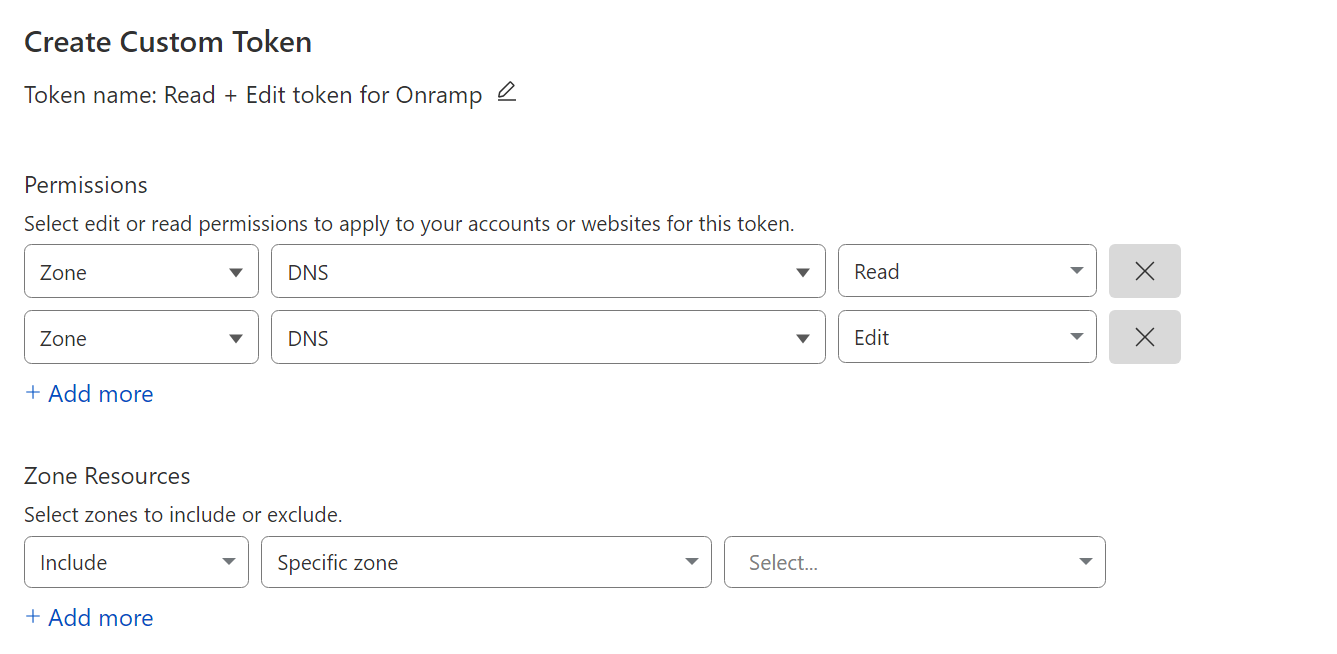Click the token name text

253,95
